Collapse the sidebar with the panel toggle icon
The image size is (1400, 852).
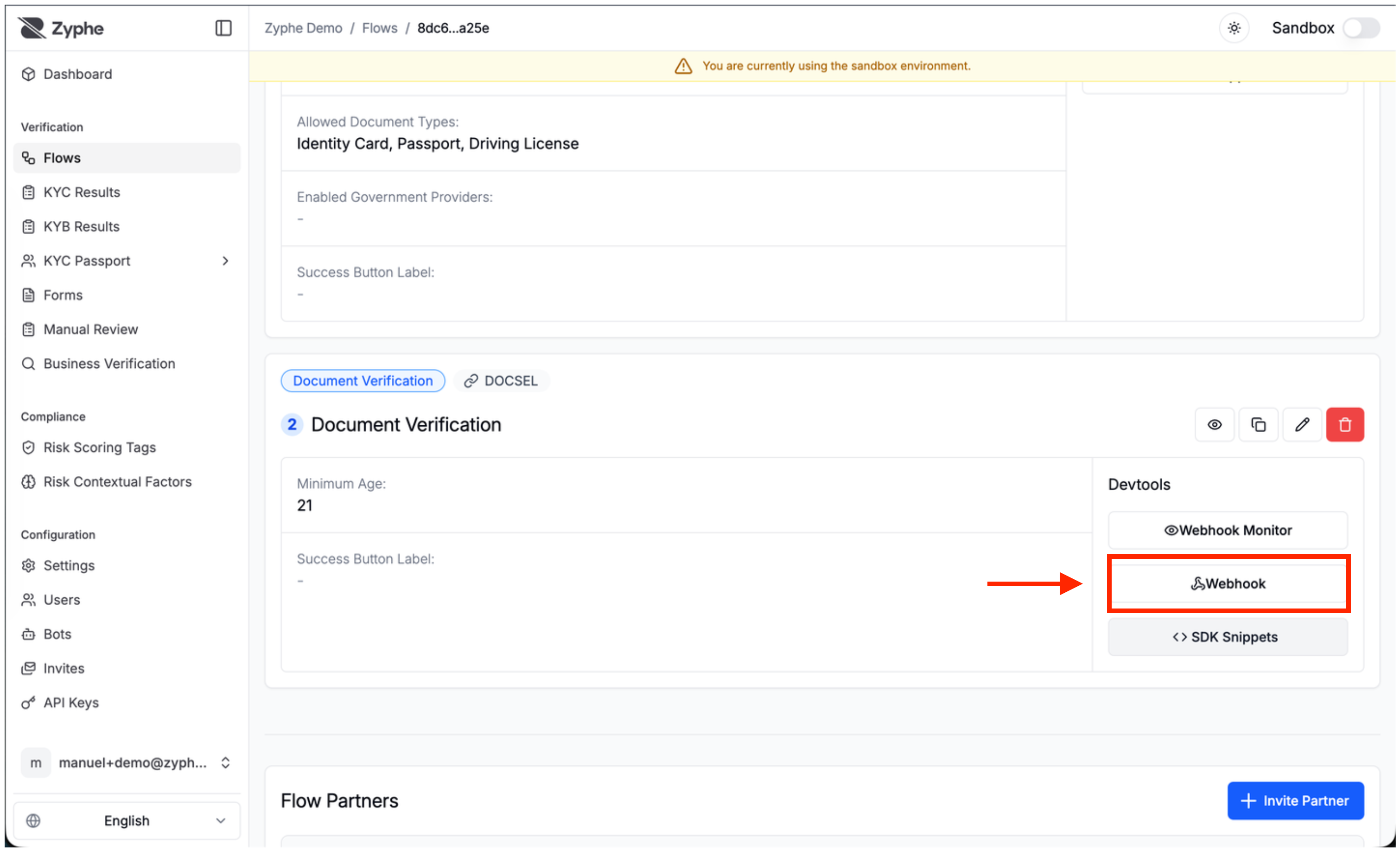[x=223, y=28]
